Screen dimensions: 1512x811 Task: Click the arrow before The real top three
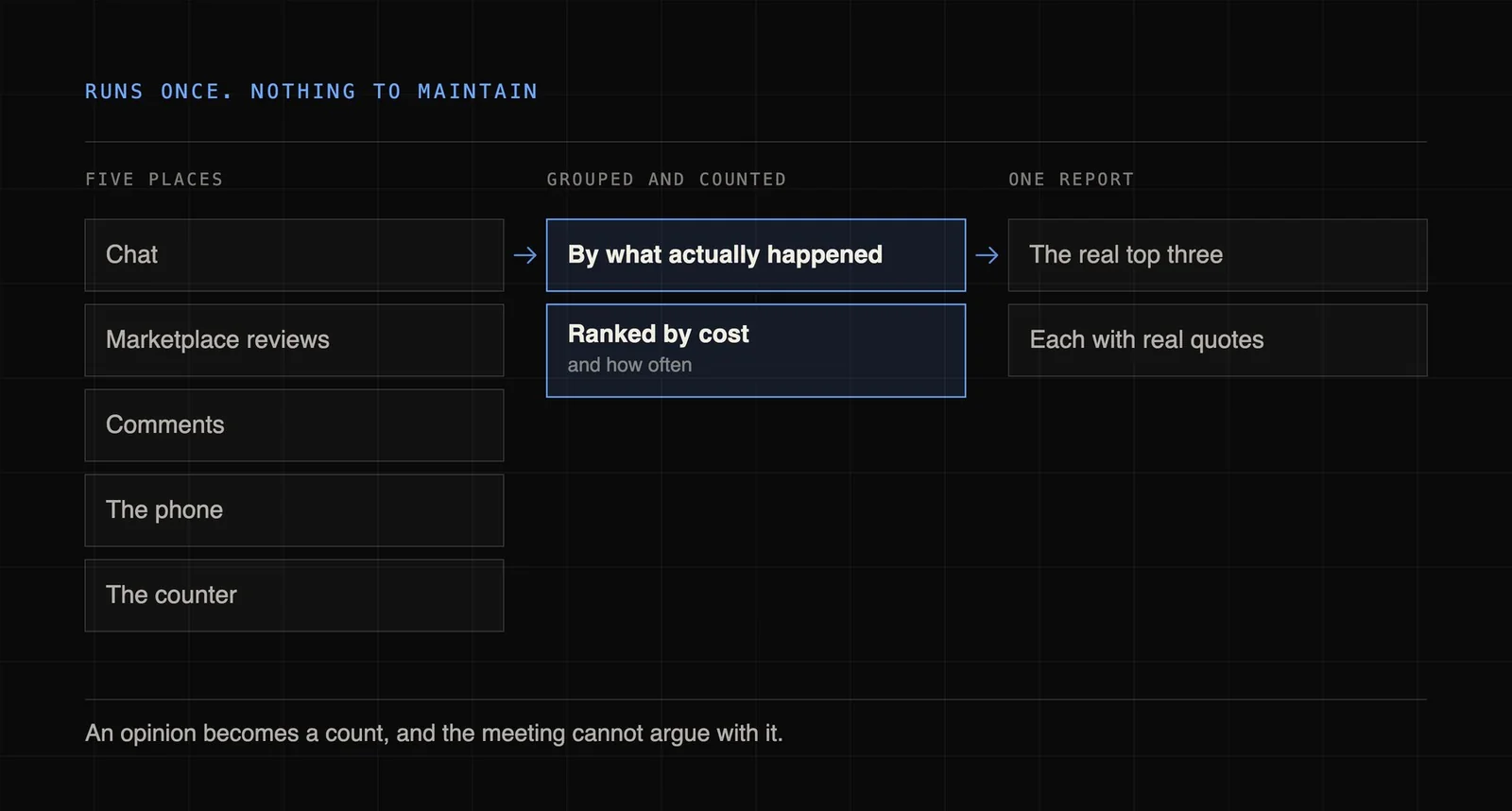[x=987, y=255]
